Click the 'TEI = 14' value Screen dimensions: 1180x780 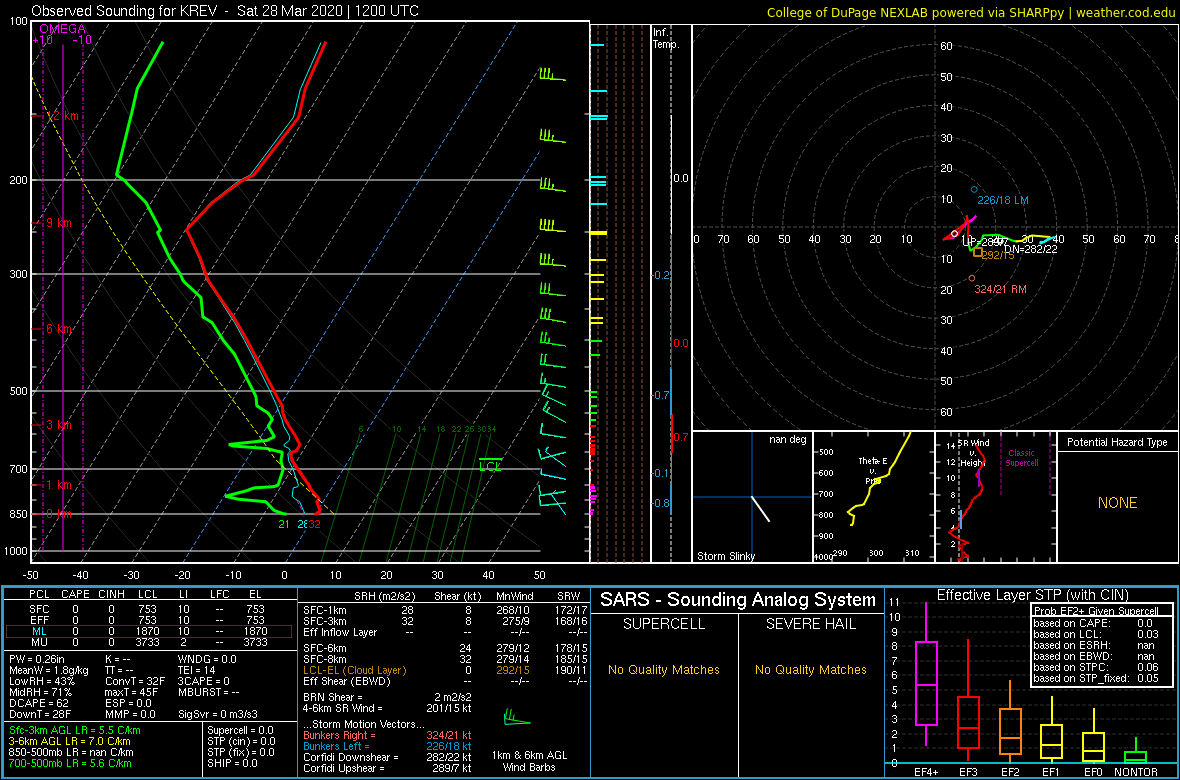tap(198, 670)
